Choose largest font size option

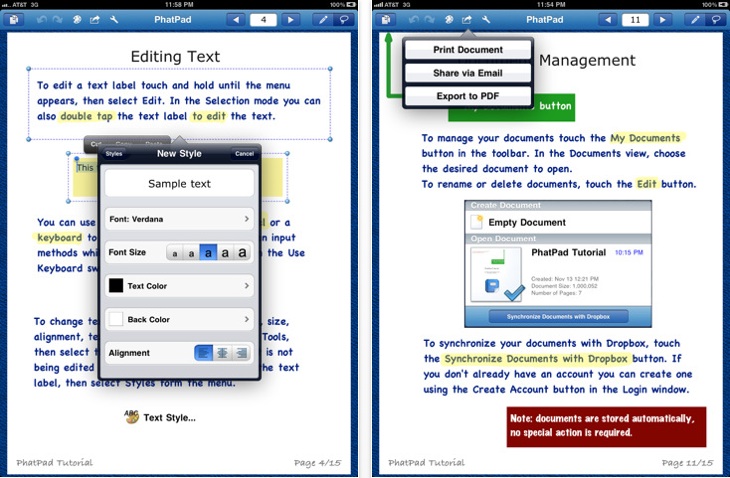[242, 253]
